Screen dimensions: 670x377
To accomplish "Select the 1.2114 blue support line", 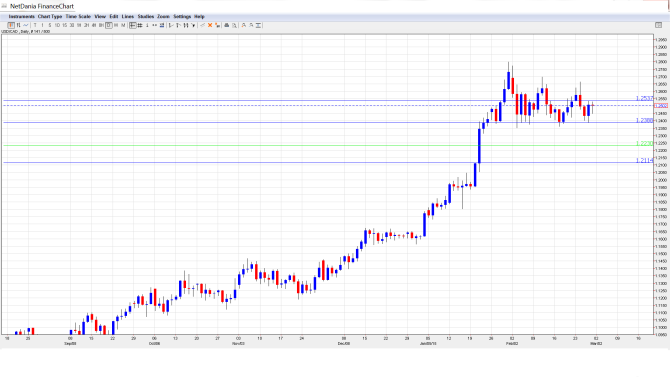I will point(328,162).
